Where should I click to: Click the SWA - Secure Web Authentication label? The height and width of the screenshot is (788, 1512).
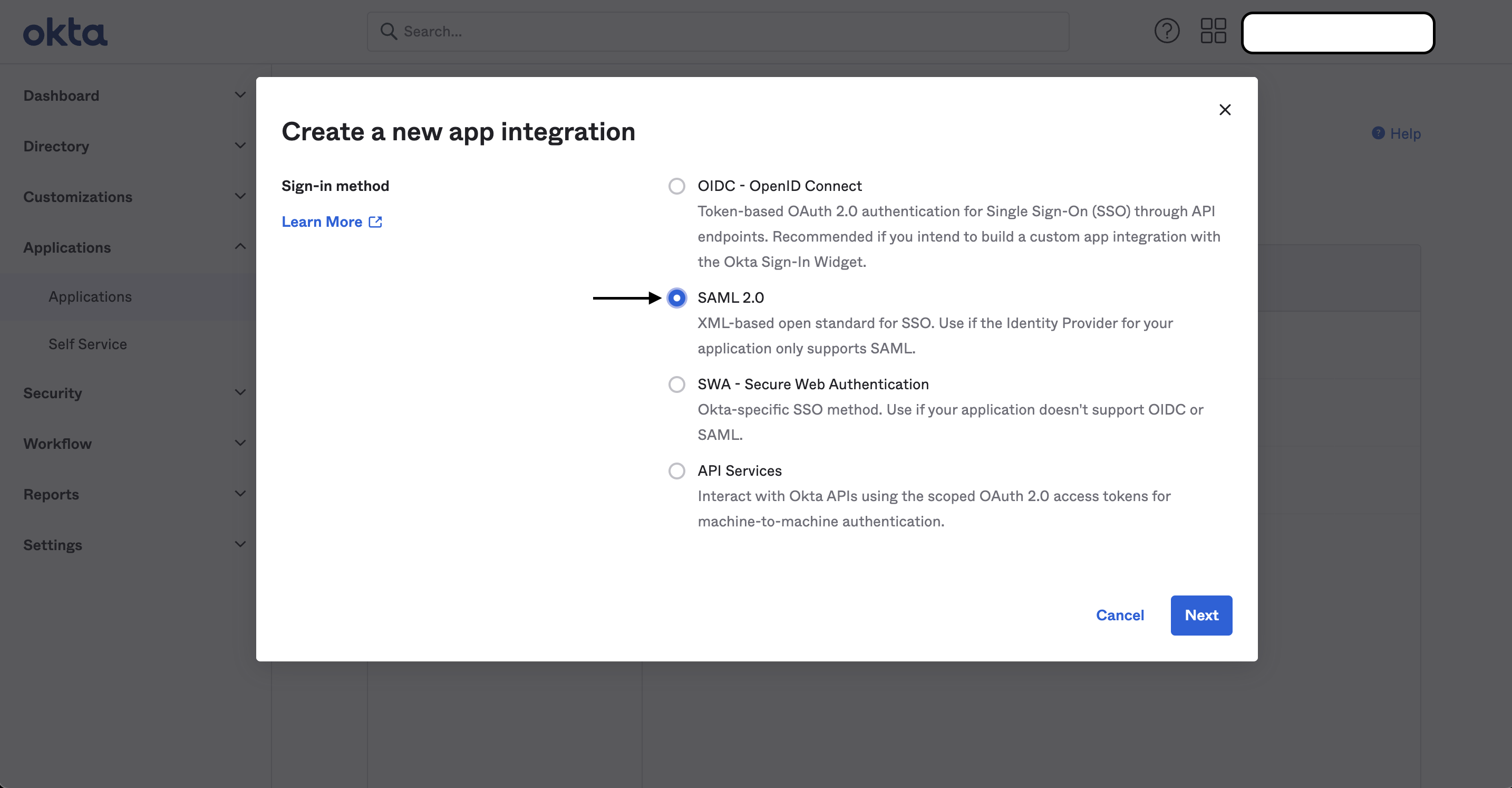coord(813,385)
